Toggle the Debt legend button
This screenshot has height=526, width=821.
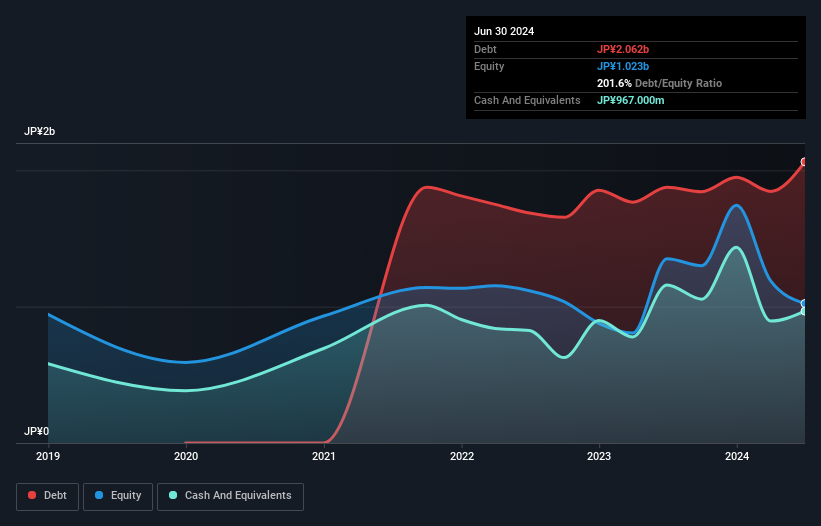click(48, 496)
